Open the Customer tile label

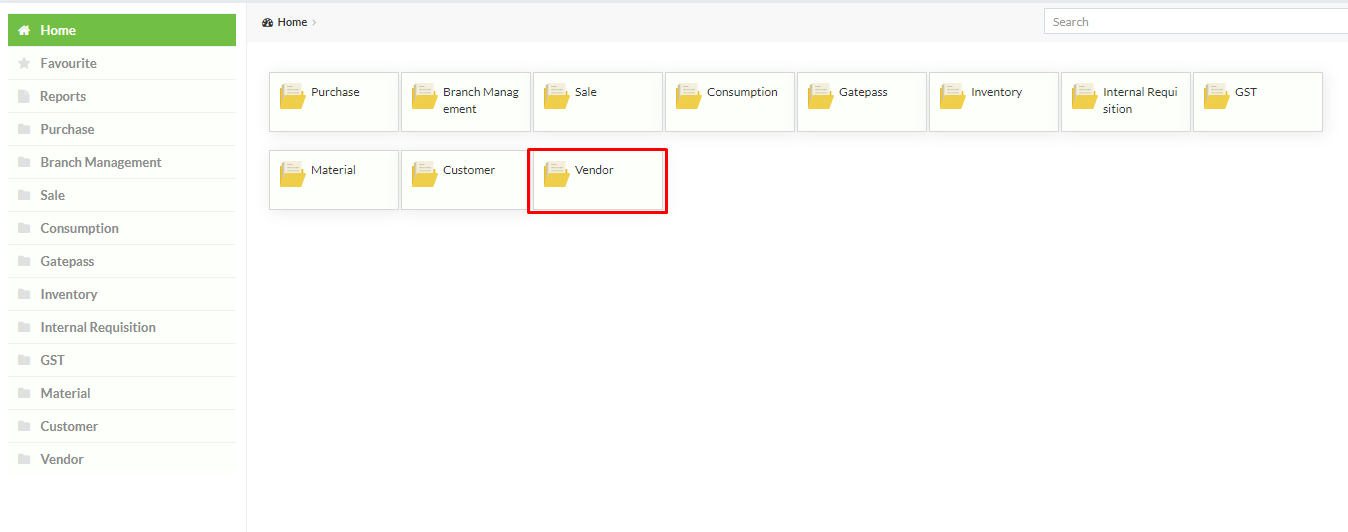click(x=469, y=170)
